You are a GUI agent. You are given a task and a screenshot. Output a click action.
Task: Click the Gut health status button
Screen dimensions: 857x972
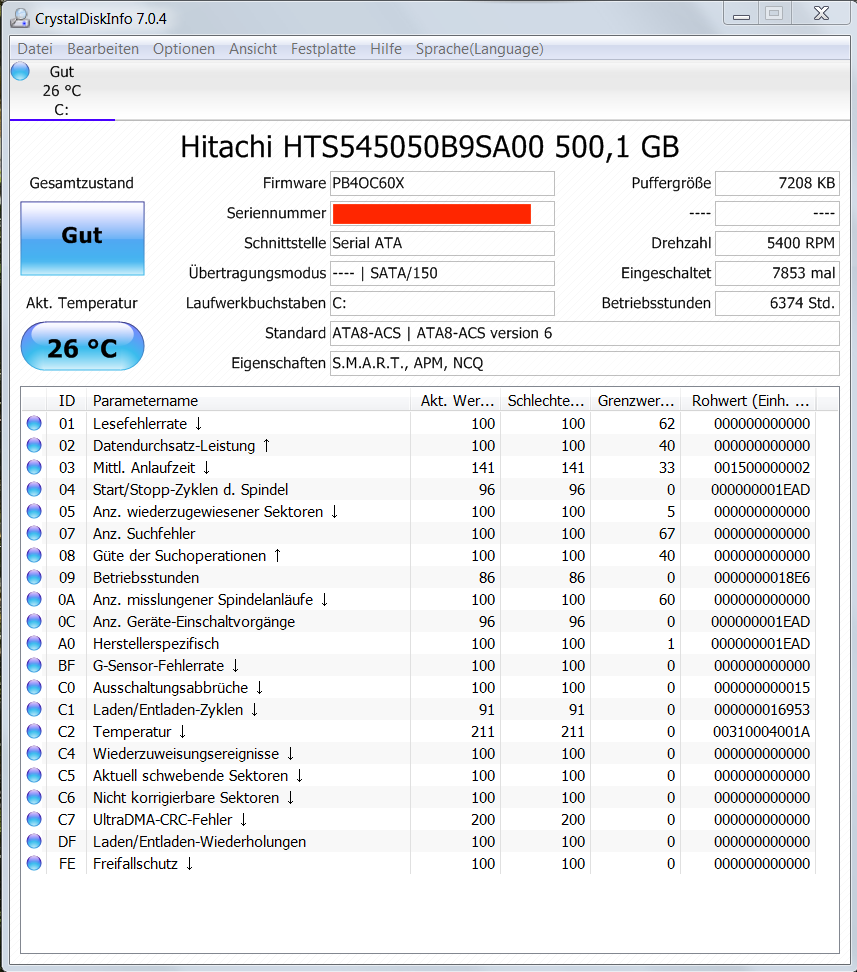click(82, 238)
